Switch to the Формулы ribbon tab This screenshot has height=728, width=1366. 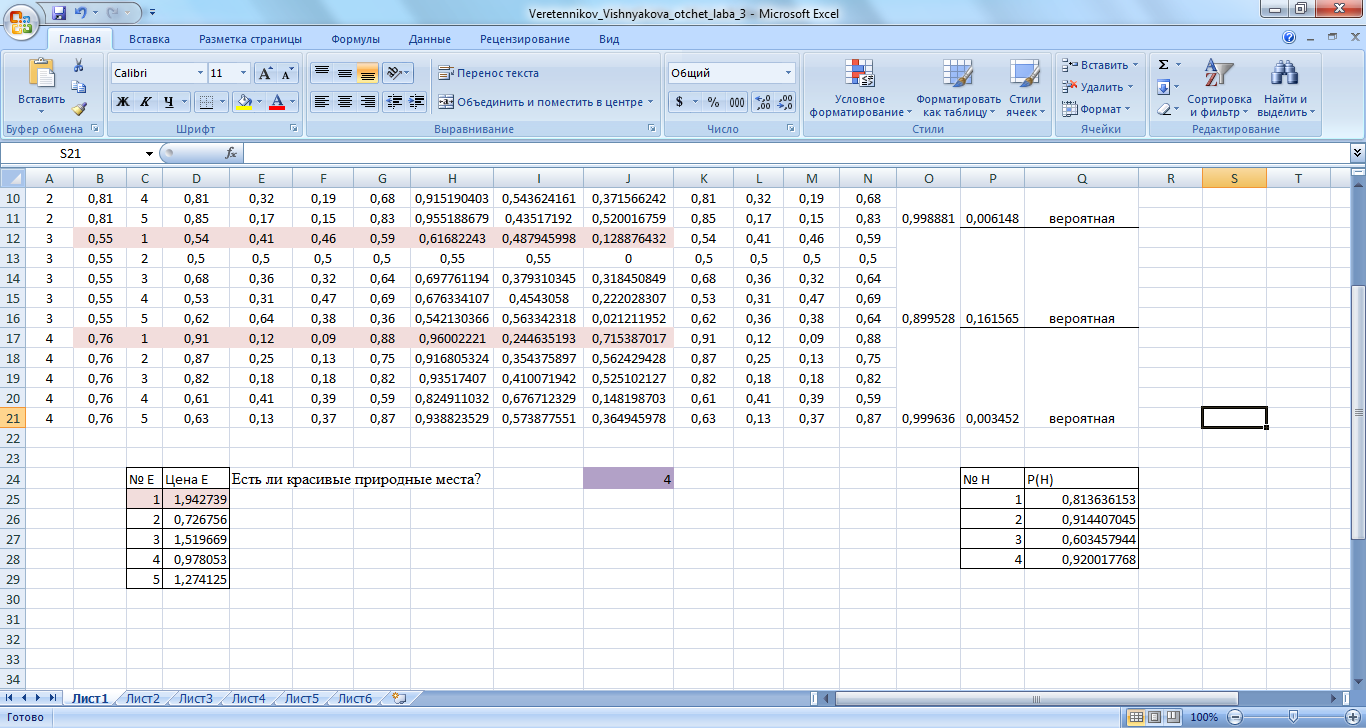click(x=355, y=39)
